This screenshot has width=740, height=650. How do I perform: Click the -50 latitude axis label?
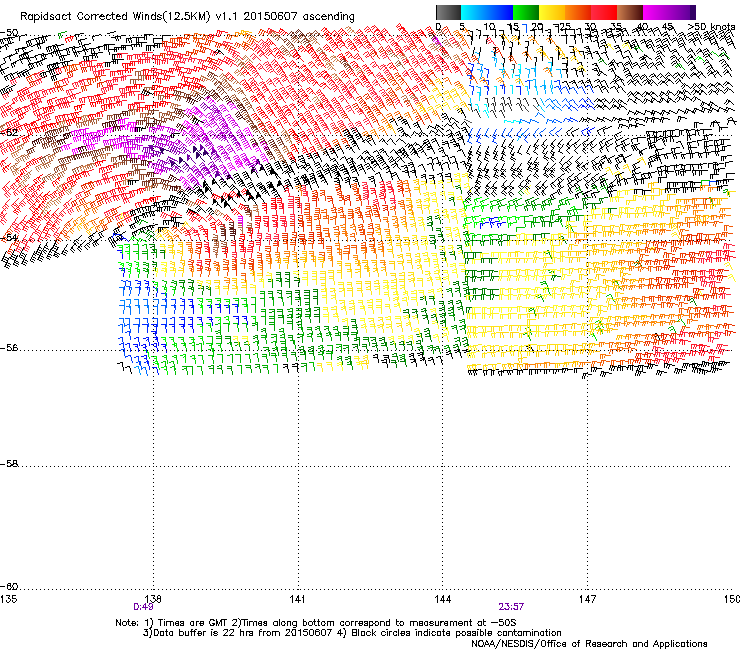(9, 33)
